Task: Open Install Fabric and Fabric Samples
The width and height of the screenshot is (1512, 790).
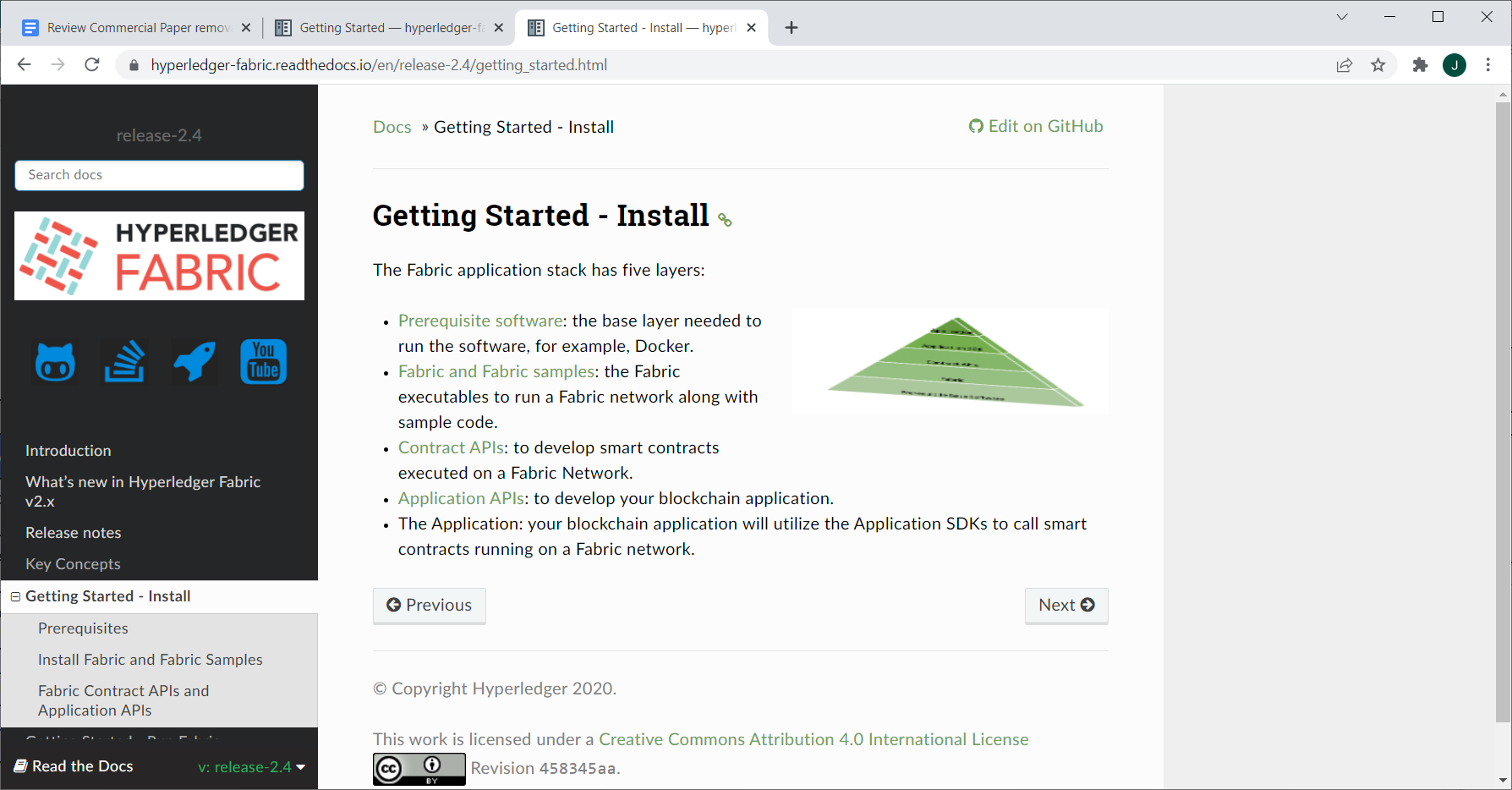Action: (151, 660)
